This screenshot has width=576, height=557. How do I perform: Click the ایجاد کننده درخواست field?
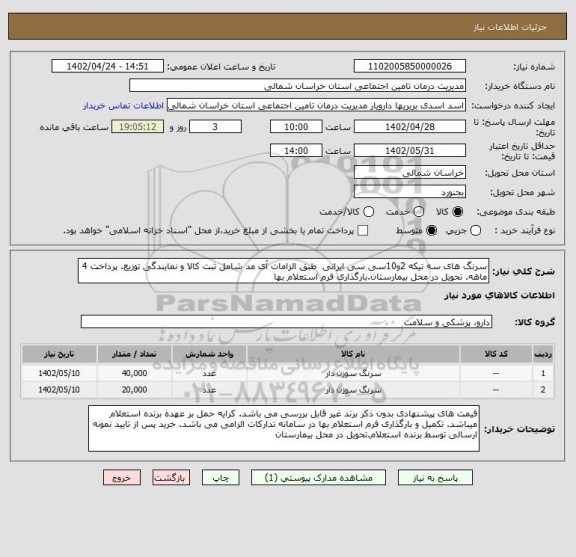pyautogui.click(x=316, y=105)
